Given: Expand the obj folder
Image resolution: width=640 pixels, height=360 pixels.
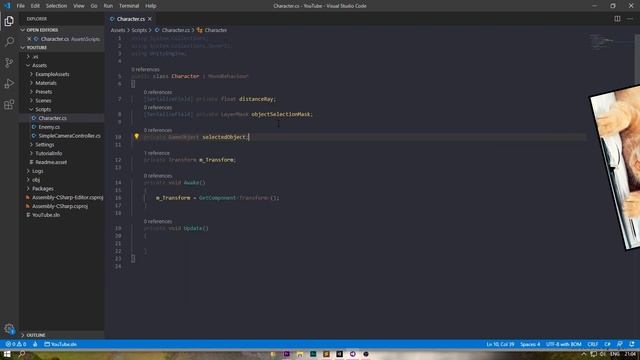Looking at the screenshot, I should pos(36,180).
